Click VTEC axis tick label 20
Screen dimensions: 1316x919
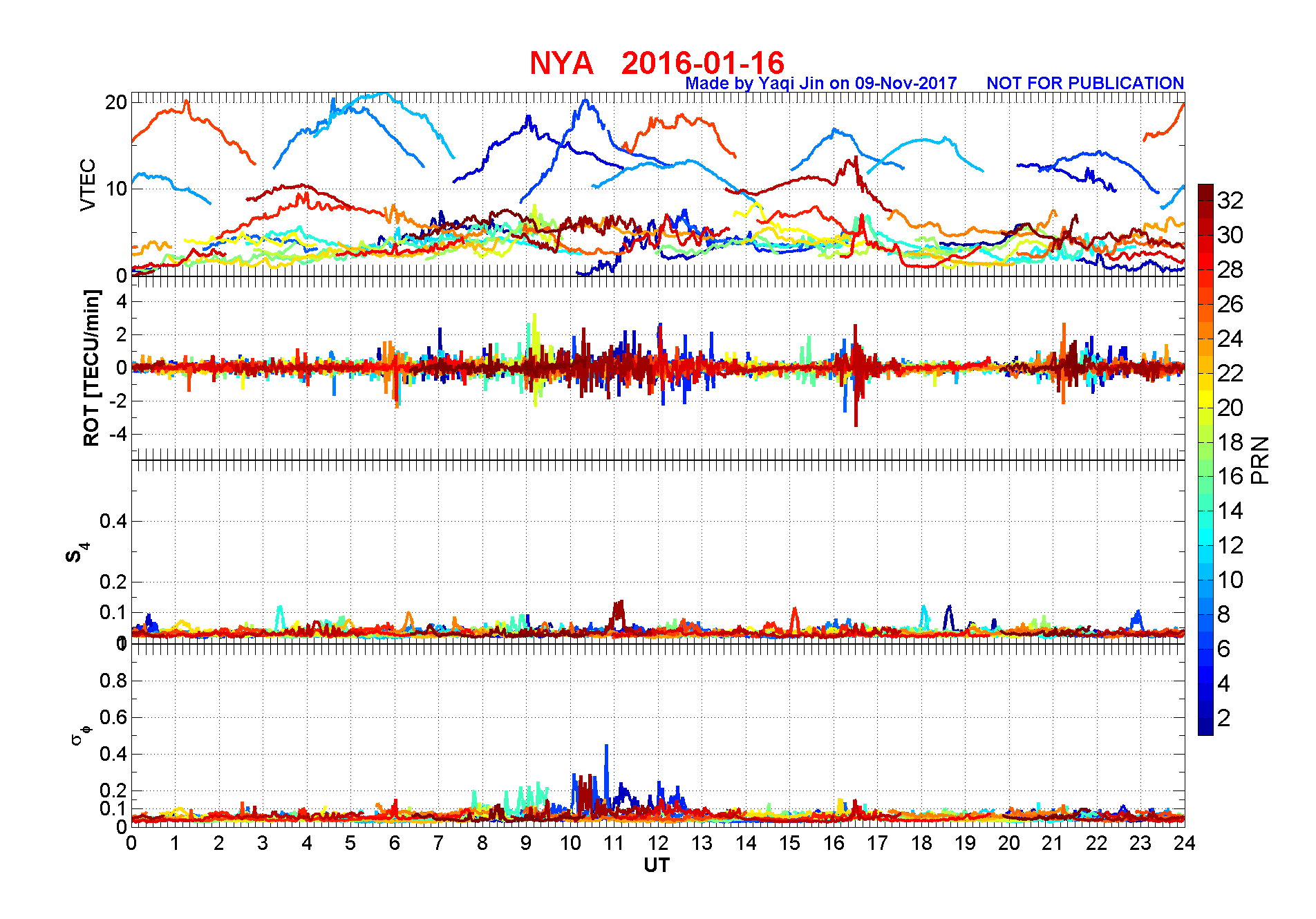[x=116, y=102]
